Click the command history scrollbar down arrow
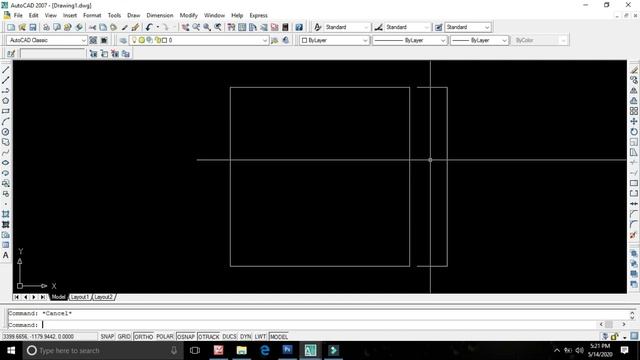This screenshot has width=640, height=360. 632,318
